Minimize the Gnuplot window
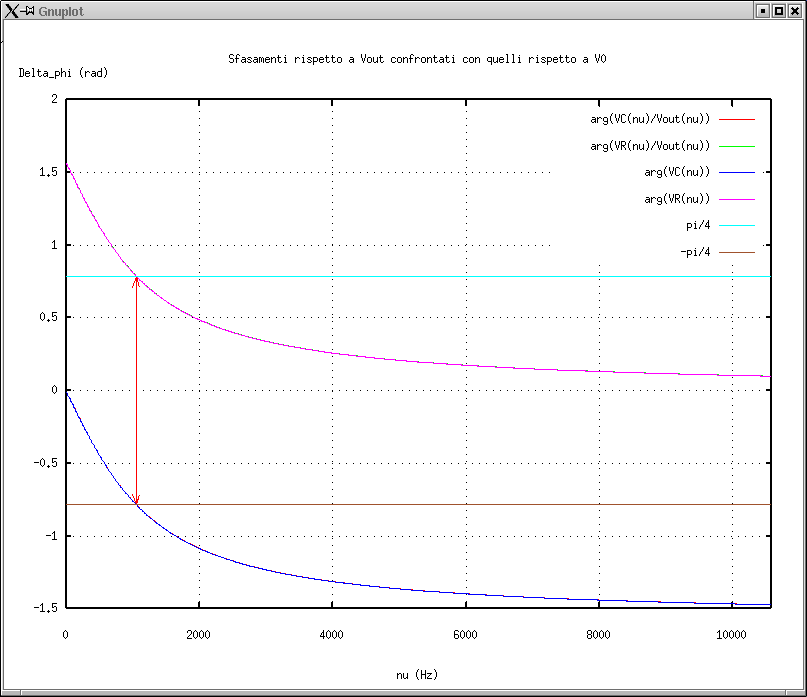 point(762,10)
